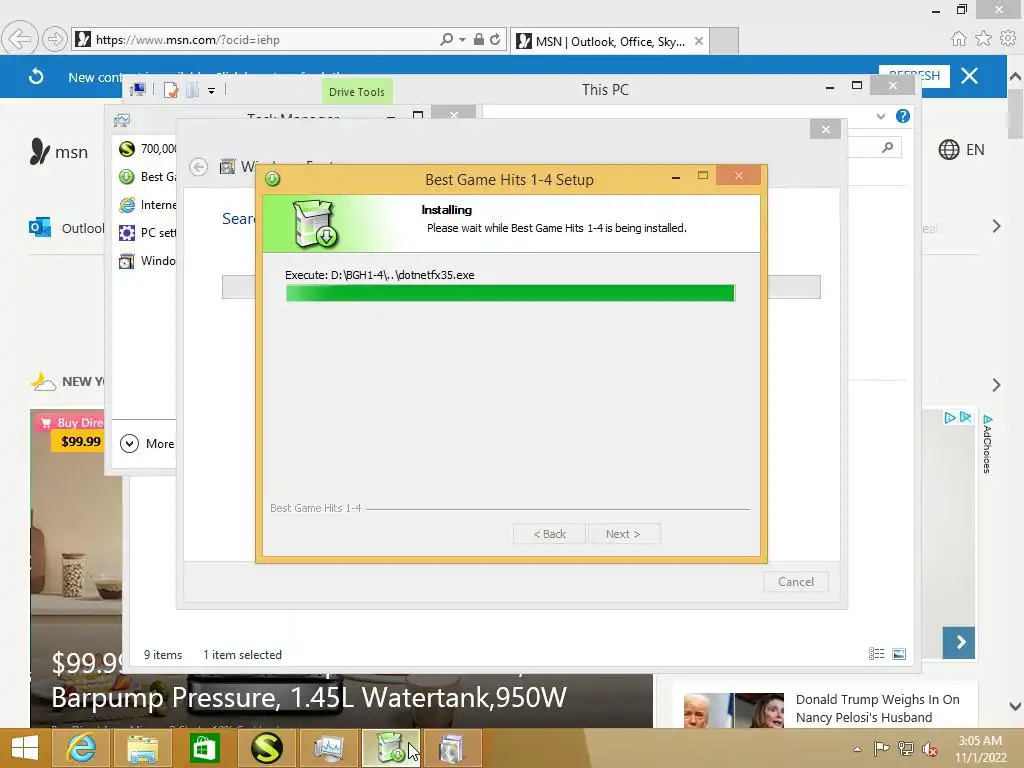Click the security lock icon in address bar
Image resolution: width=1024 pixels, height=768 pixels.
(x=479, y=39)
